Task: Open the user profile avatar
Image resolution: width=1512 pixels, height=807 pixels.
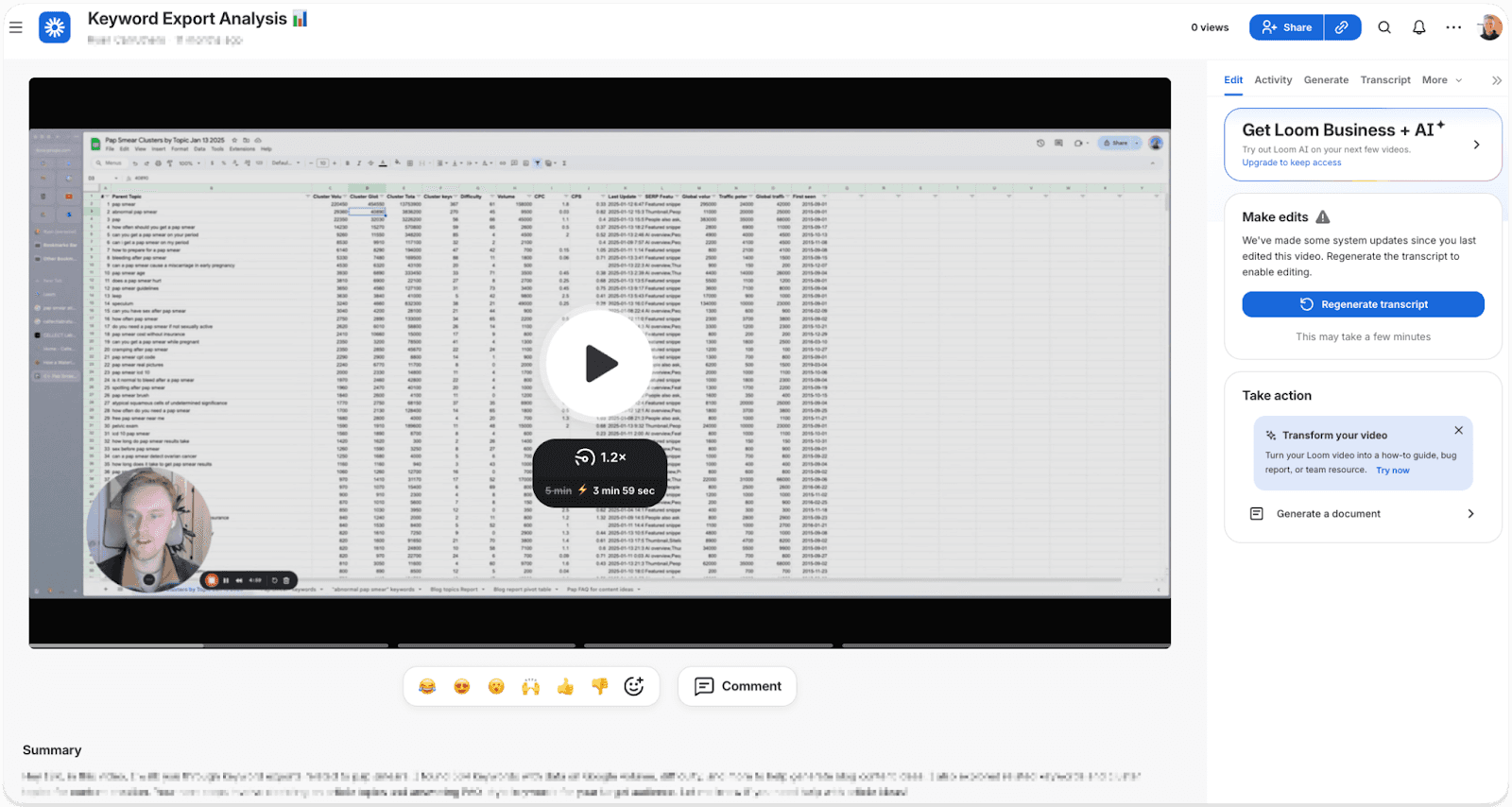Action: (x=1490, y=27)
